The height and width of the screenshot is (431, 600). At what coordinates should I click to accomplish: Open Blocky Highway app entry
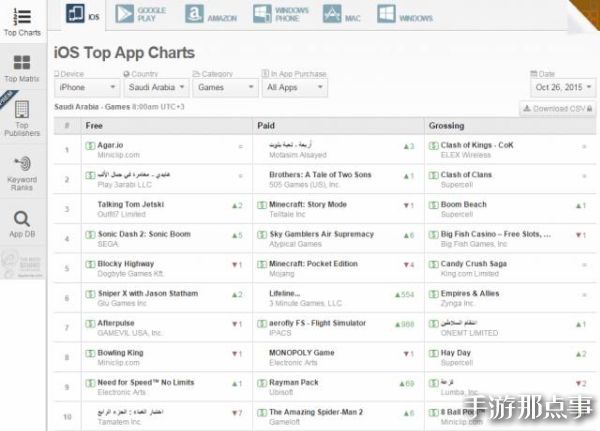[126, 264]
